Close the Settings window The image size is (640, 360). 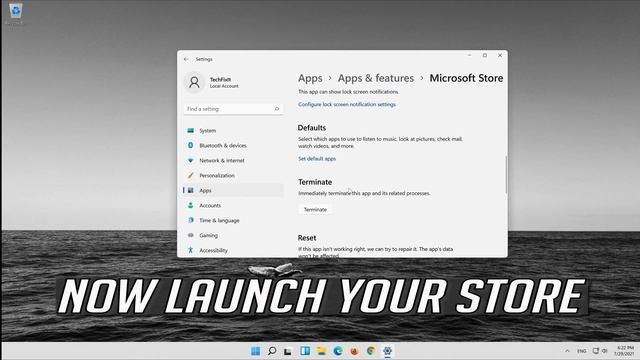coord(500,56)
